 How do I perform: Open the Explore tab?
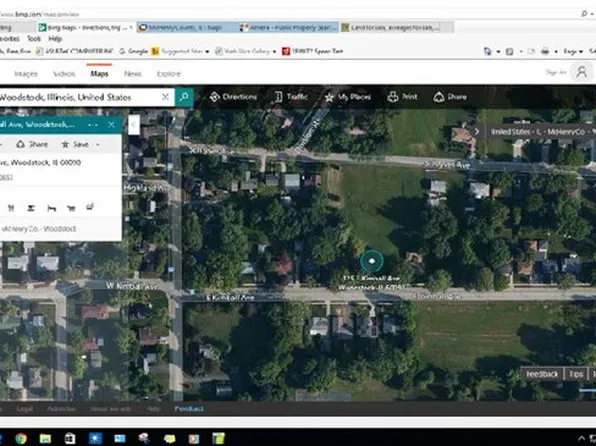[169, 74]
